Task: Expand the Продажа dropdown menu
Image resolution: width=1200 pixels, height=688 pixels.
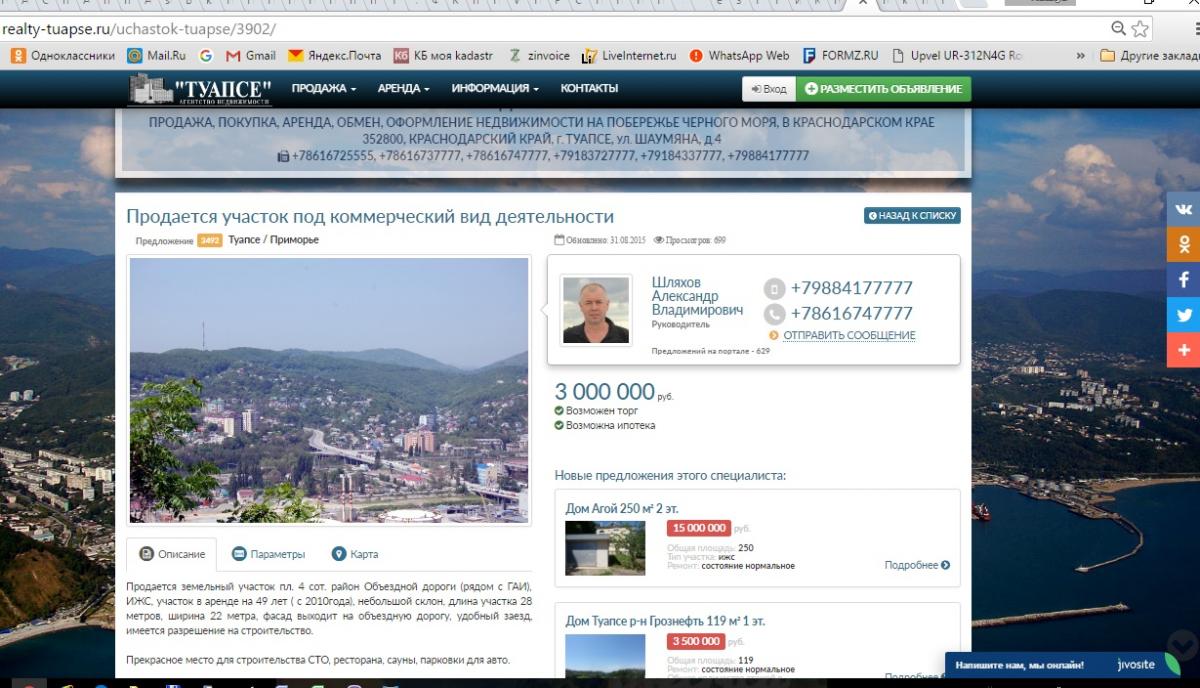Action: [x=323, y=89]
